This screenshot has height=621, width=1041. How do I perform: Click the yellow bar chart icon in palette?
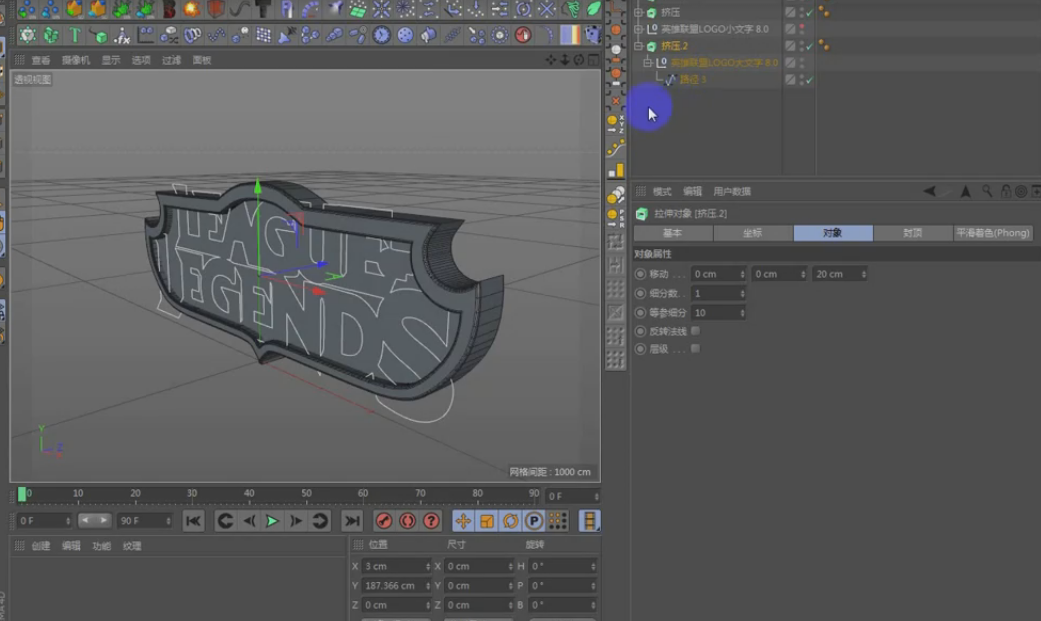click(x=615, y=171)
